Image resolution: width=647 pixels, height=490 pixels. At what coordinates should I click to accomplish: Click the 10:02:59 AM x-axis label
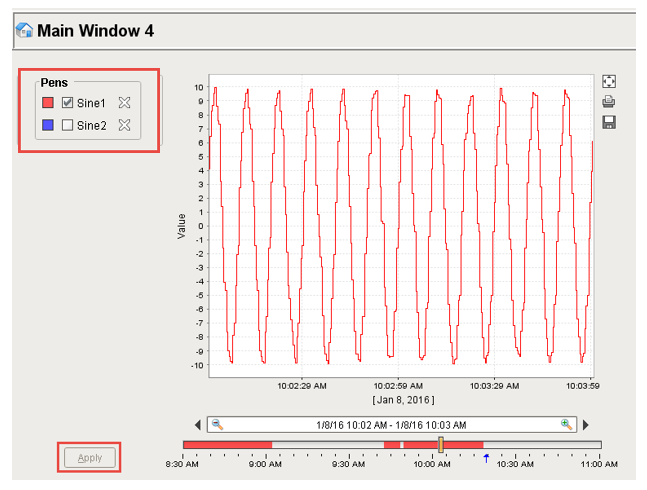(398, 386)
